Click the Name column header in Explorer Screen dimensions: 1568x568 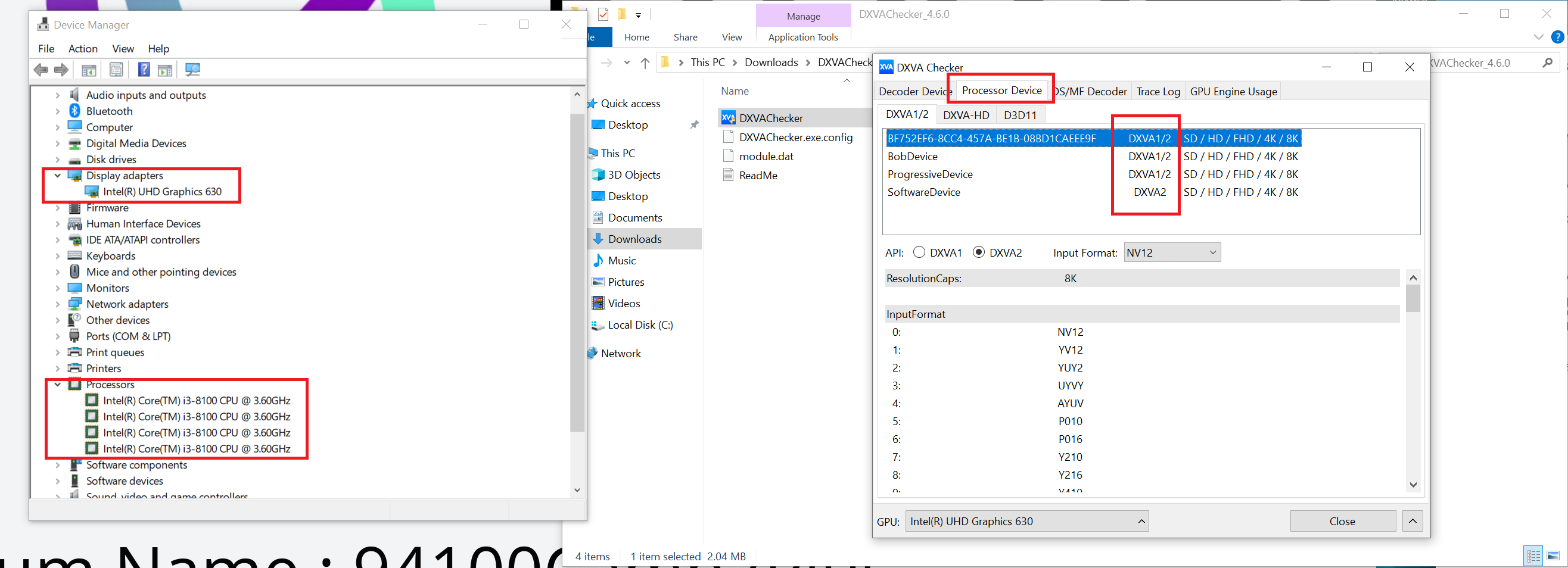(735, 91)
